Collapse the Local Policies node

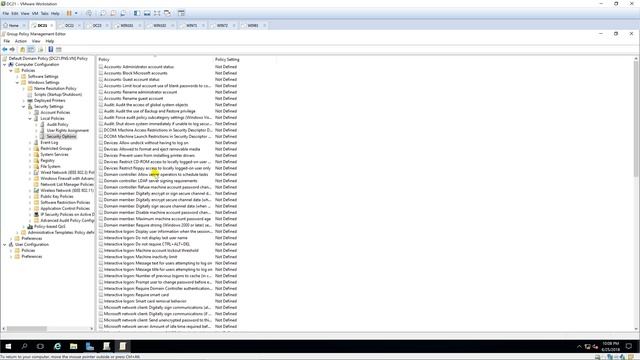(30, 118)
